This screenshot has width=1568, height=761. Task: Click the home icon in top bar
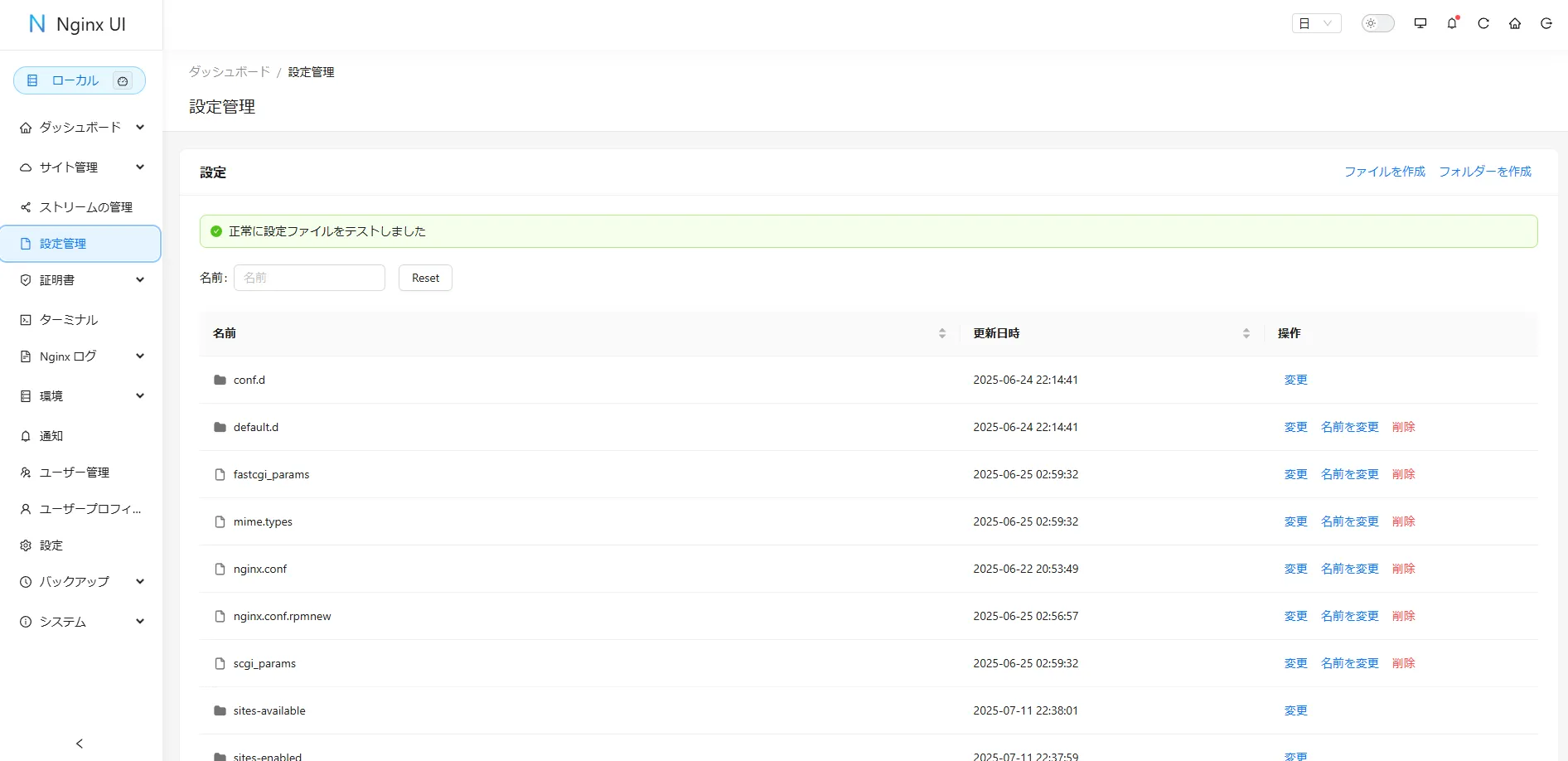pos(1515,23)
